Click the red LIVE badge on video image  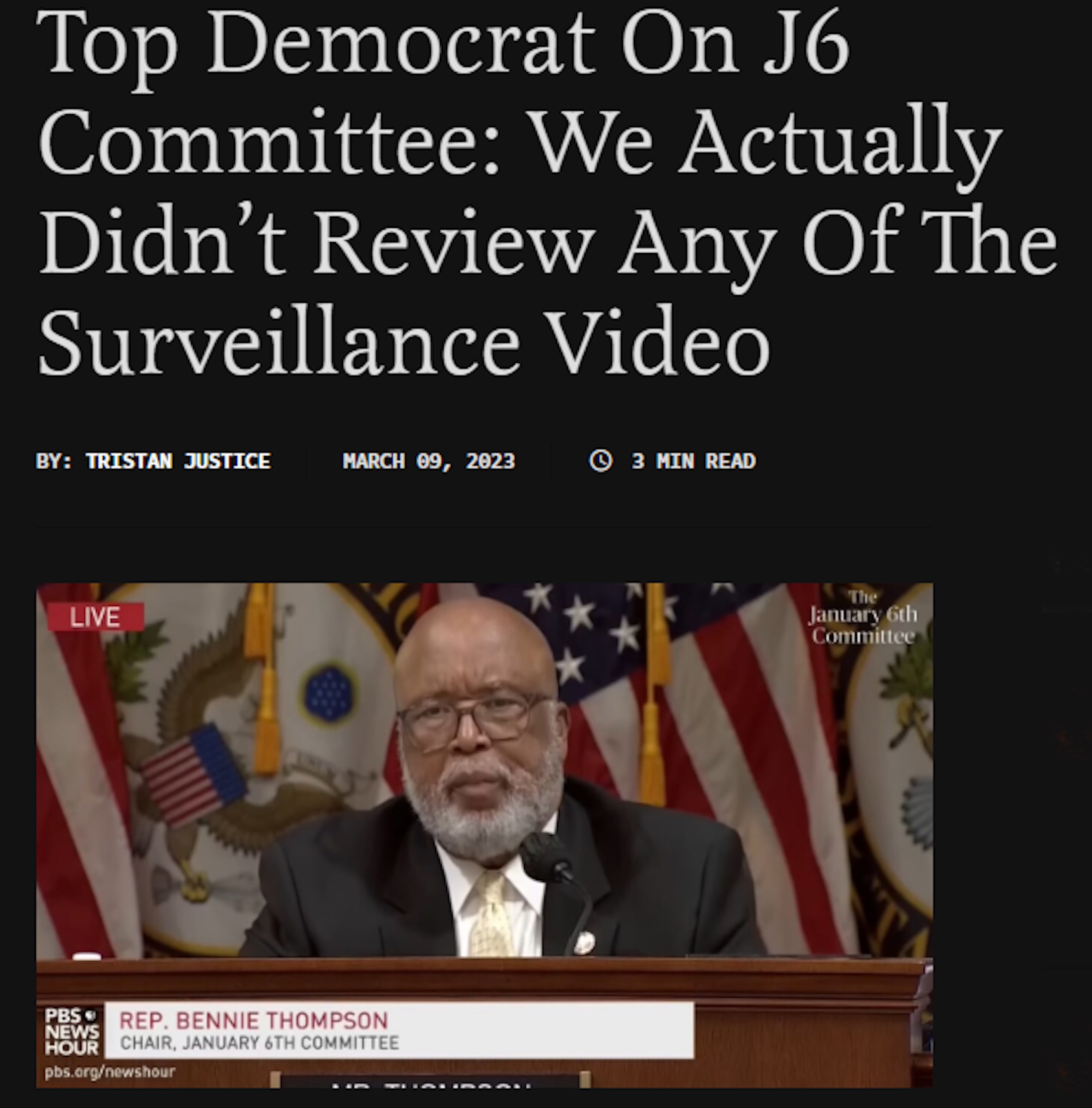tap(95, 617)
